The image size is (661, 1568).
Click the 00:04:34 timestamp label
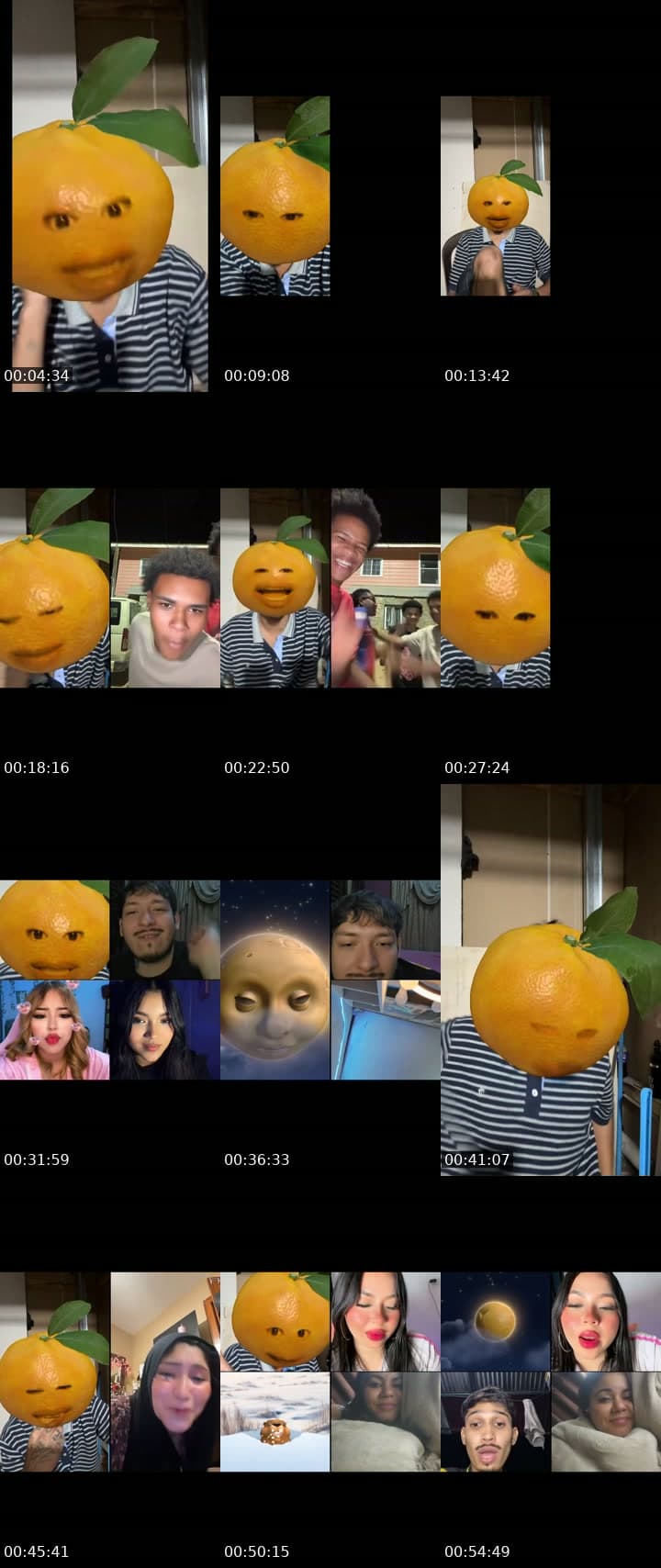[37, 375]
